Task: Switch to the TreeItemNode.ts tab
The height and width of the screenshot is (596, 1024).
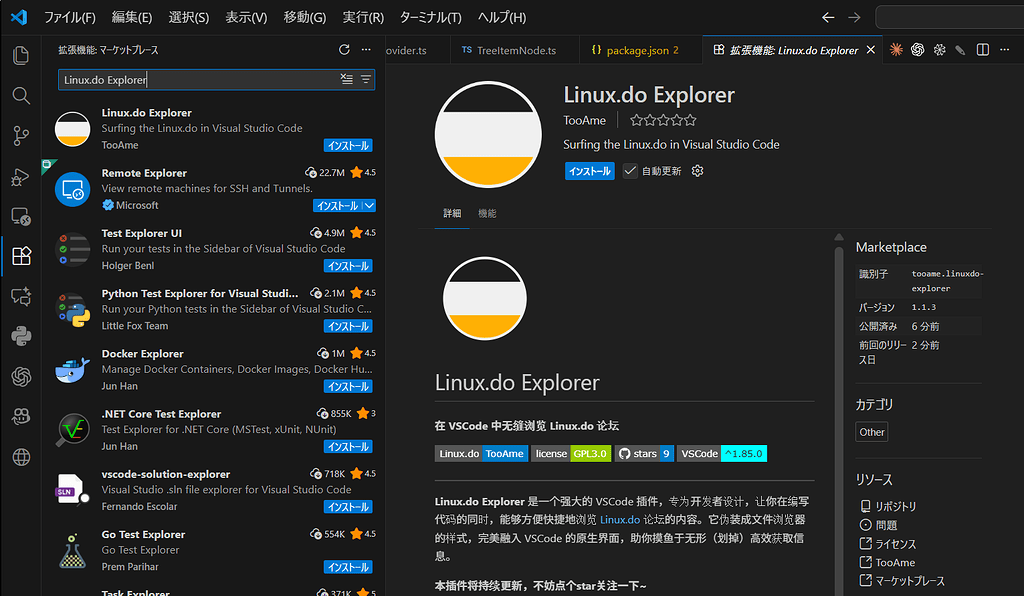Action: (515, 50)
